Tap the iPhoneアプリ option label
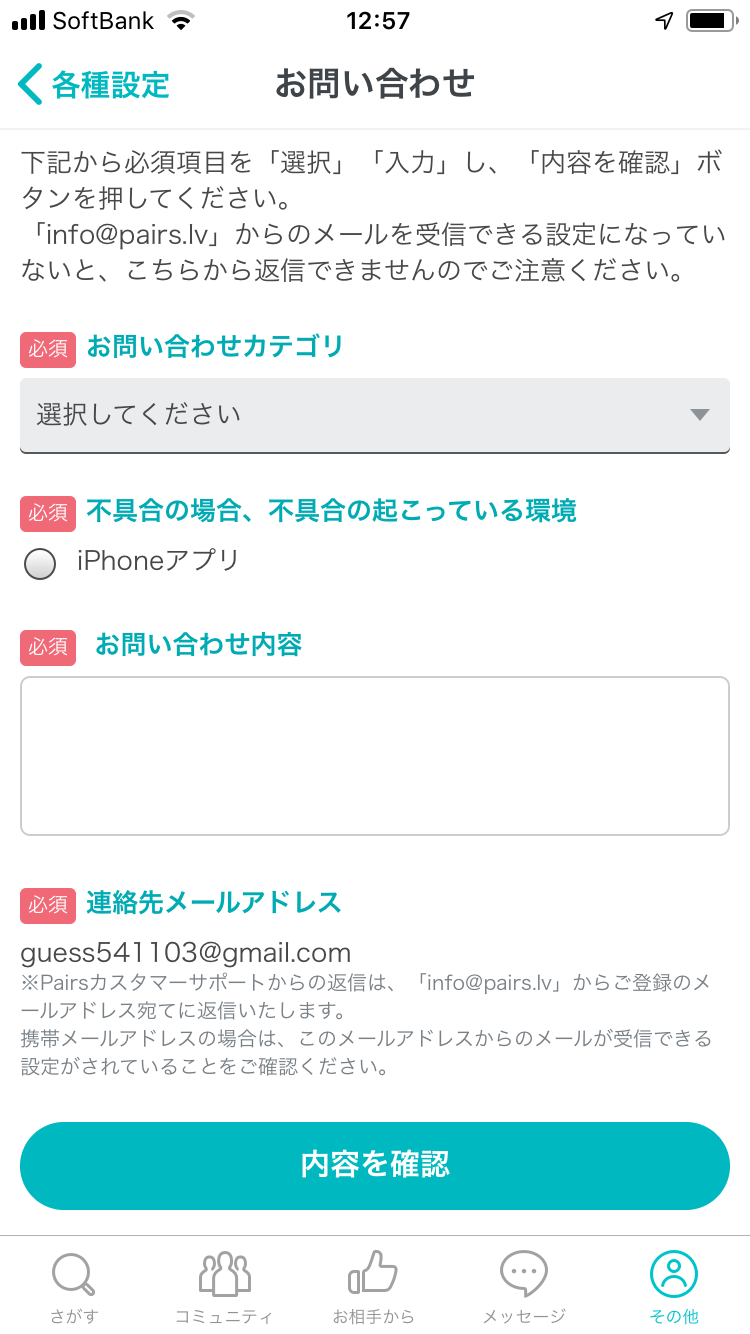 tap(159, 561)
